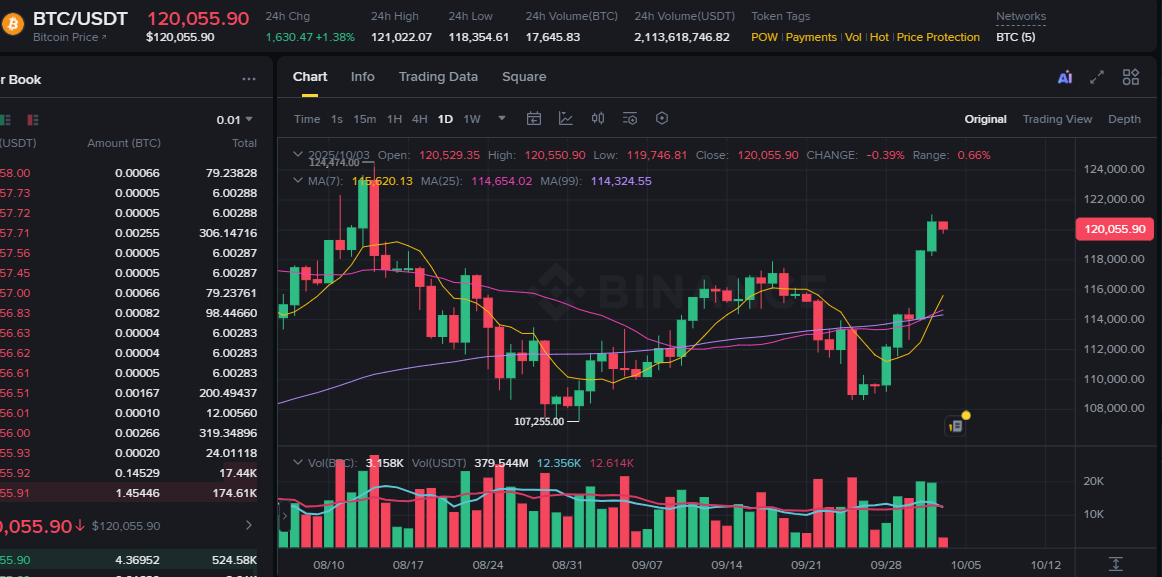1162x577 pixels.
Task: Open the extra timeframe dropdown arrow
Action: point(501,118)
